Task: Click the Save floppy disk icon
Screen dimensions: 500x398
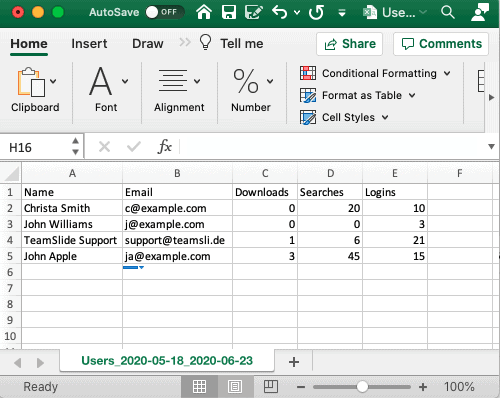Action: 229,12
